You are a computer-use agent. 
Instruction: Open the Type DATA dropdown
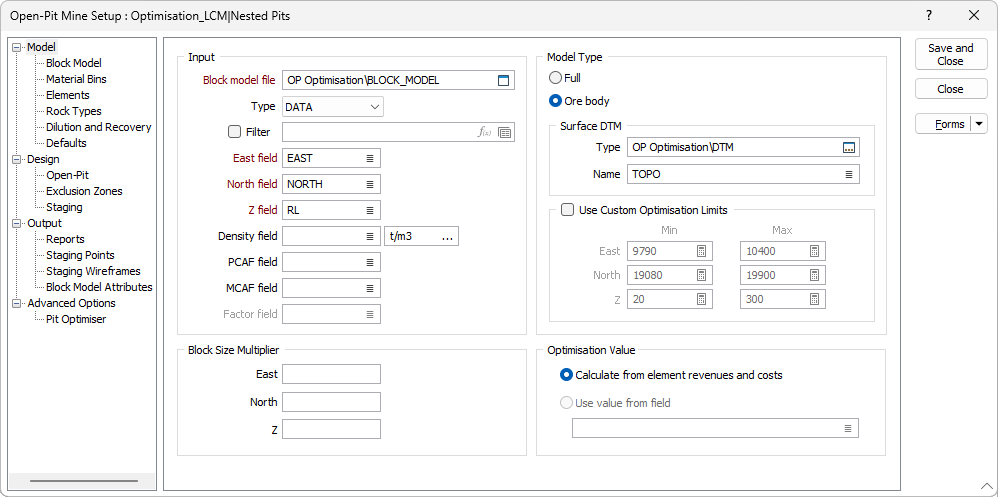pos(375,106)
